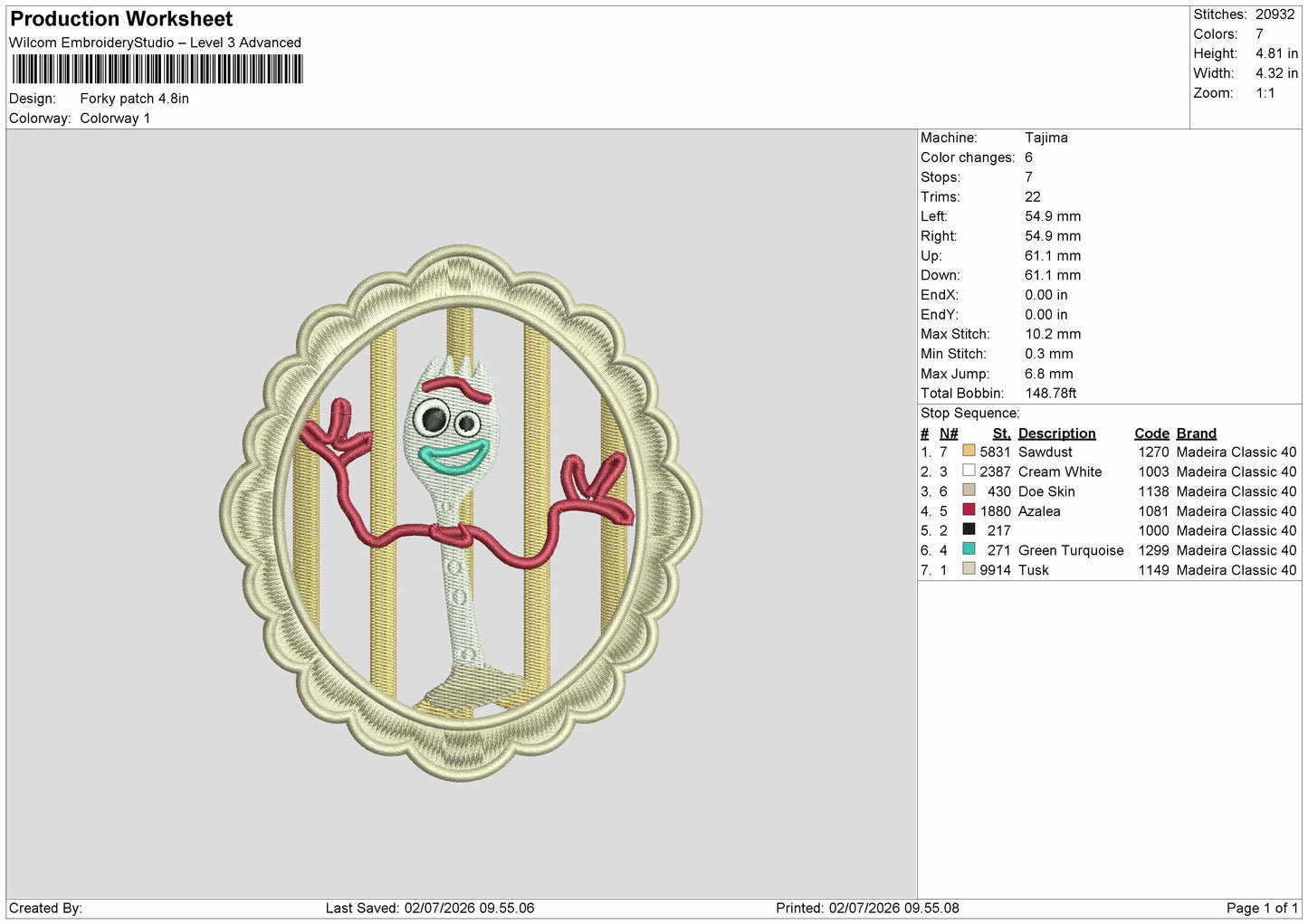This screenshot has width=1308, height=924.
Task: Click the 'Tusk' description text
Action: [1033, 570]
